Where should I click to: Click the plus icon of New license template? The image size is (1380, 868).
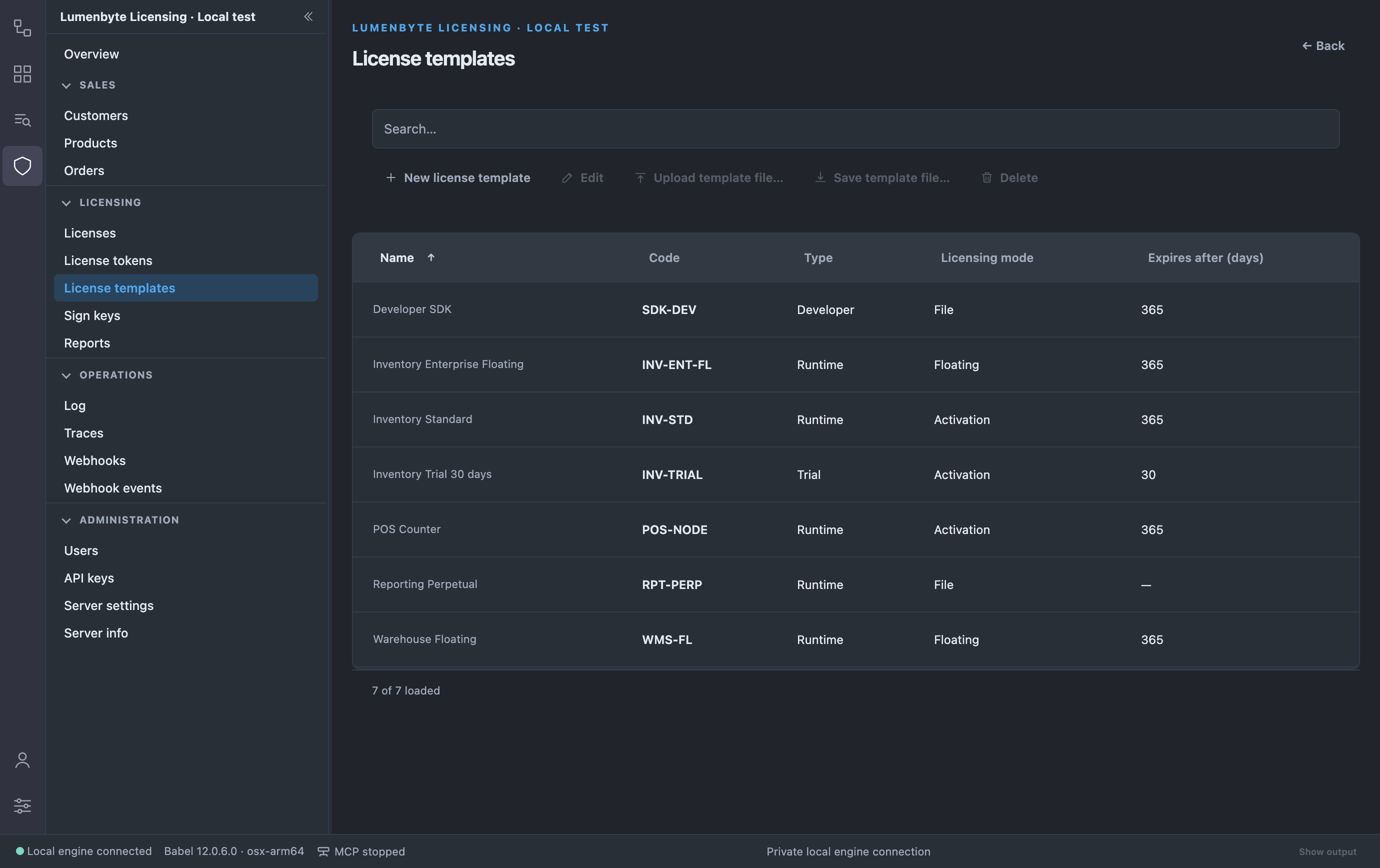click(391, 177)
